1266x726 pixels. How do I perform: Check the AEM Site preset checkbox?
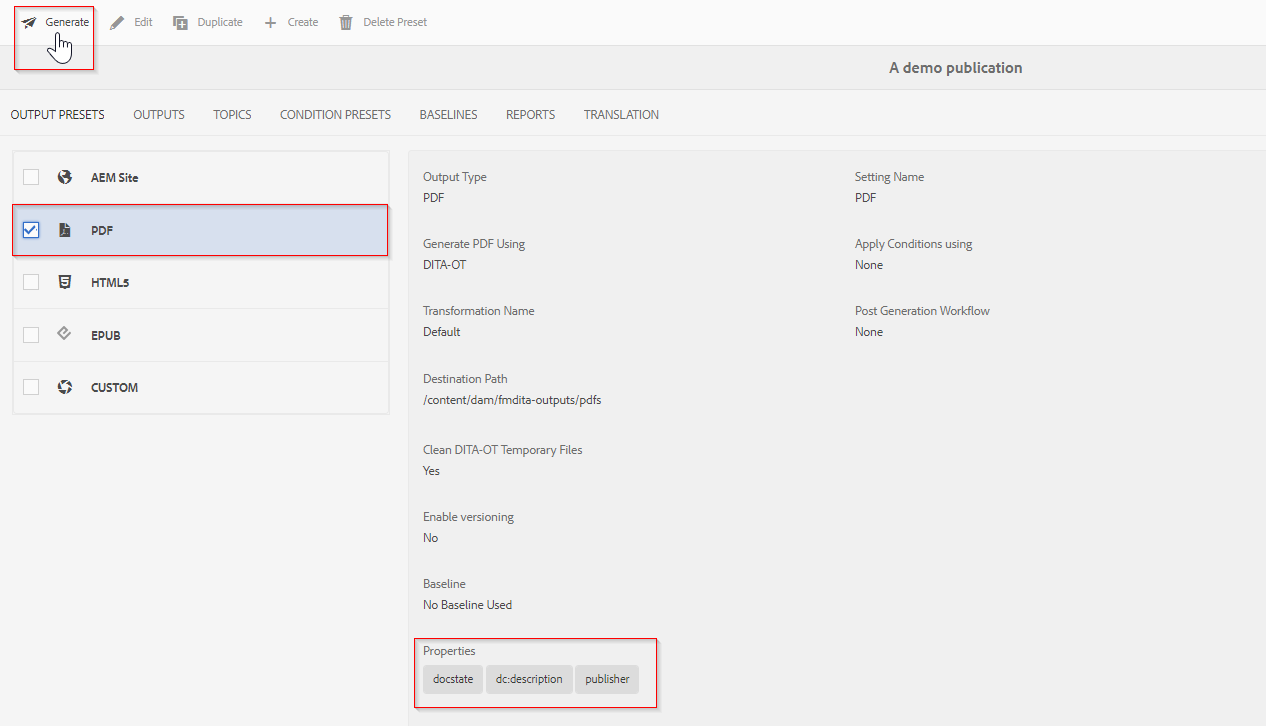coord(30,176)
